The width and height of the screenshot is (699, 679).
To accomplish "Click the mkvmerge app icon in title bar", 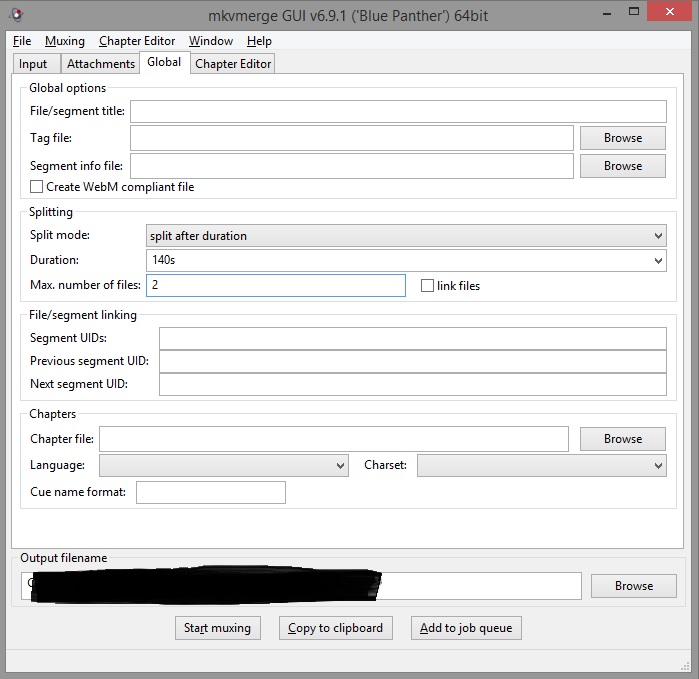I will (x=16, y=16).
